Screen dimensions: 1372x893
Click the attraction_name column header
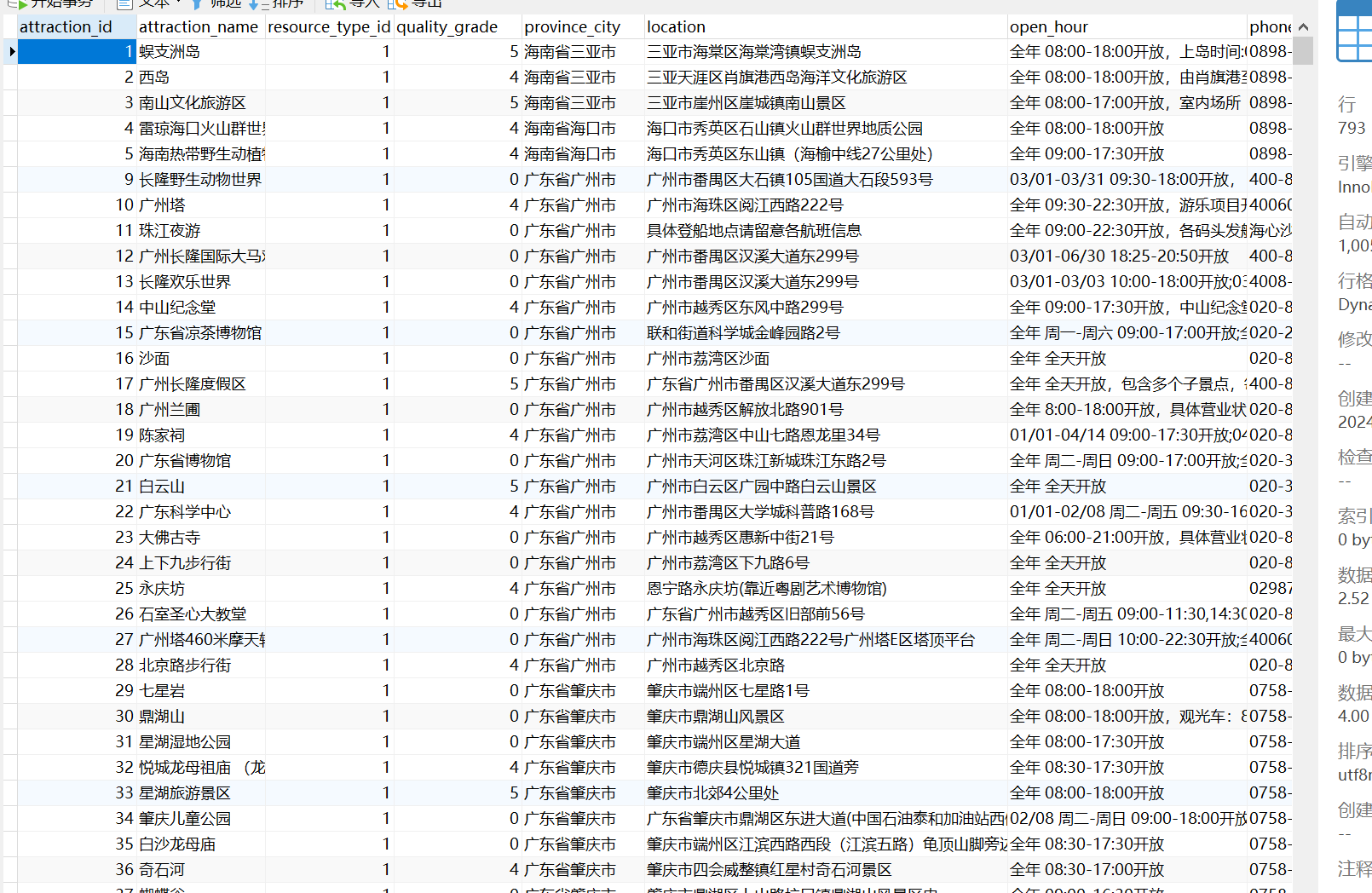click(x=200, y=26)
